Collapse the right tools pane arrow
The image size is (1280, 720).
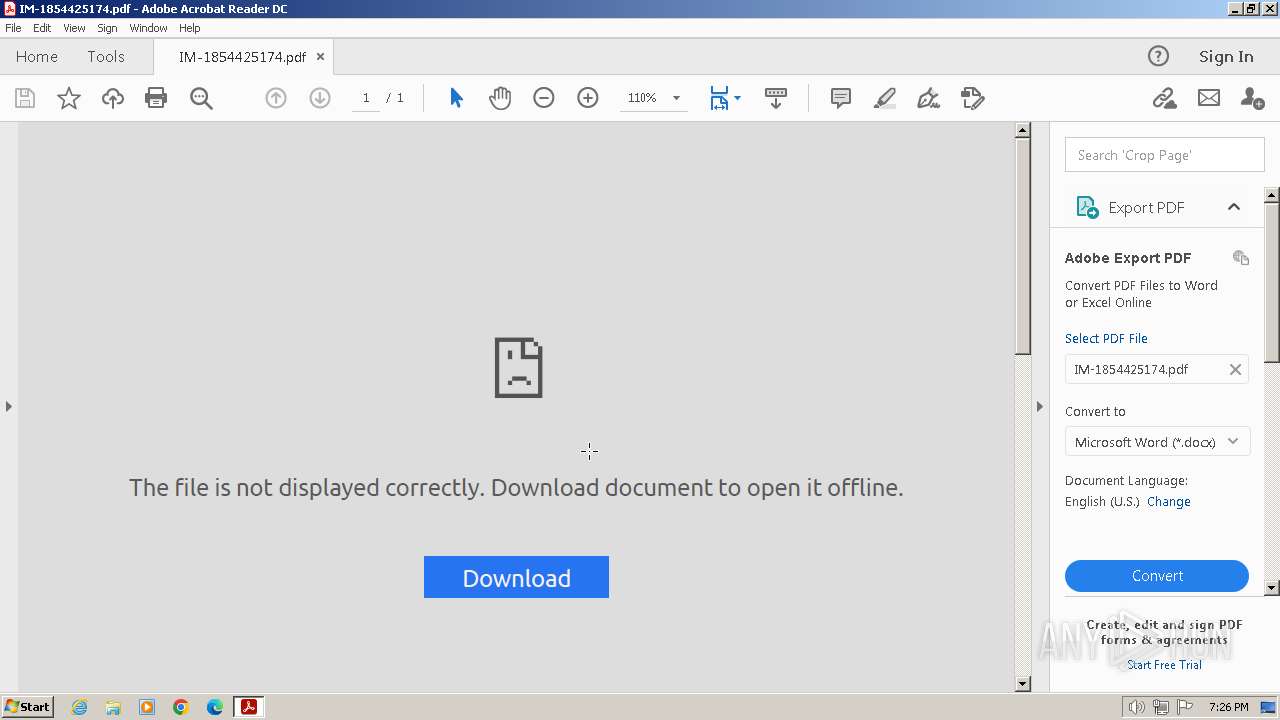pos(1039,406)
